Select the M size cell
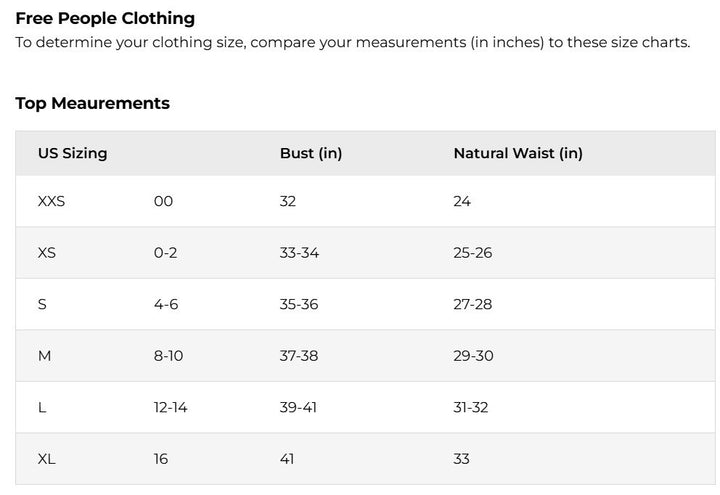 (44, 356)
